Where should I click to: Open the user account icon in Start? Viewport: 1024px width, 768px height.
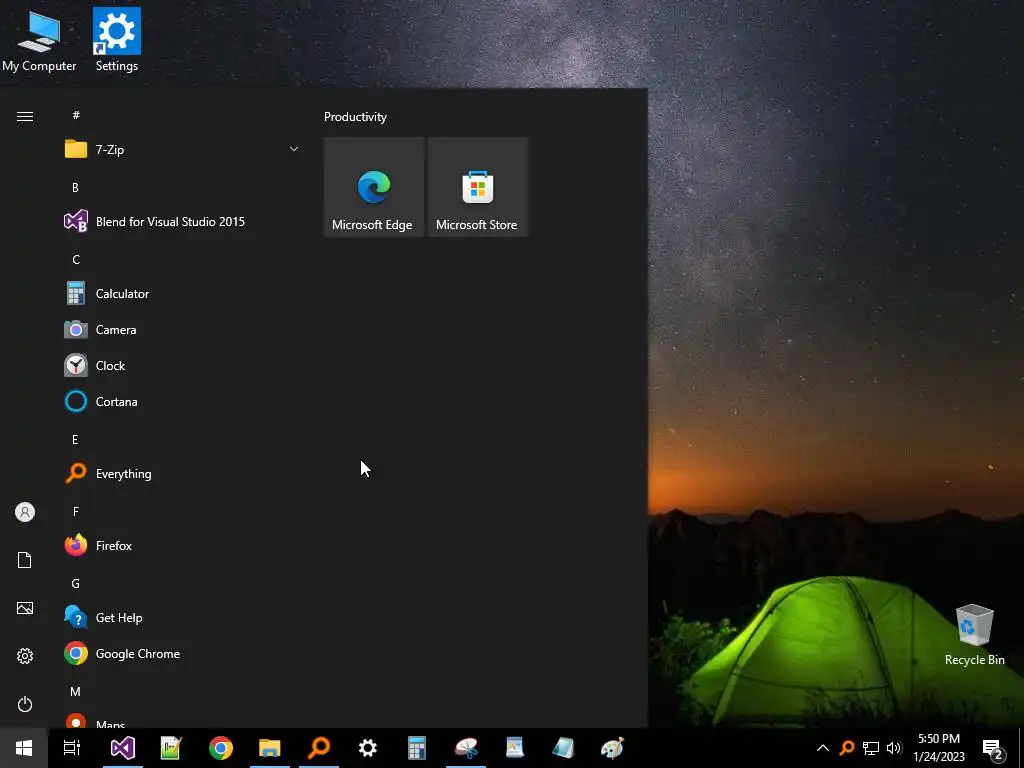[25, 512]
